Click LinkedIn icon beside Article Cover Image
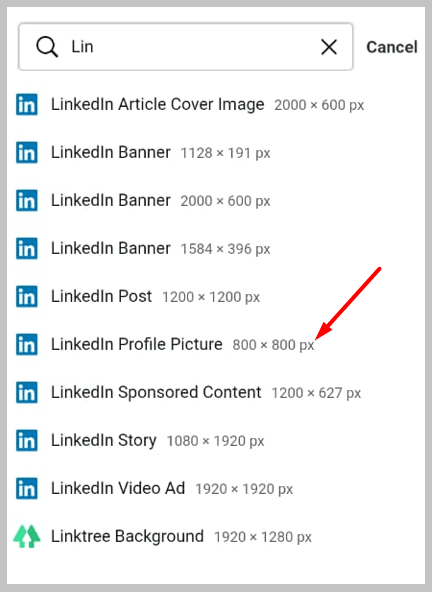 coord(27,105)
